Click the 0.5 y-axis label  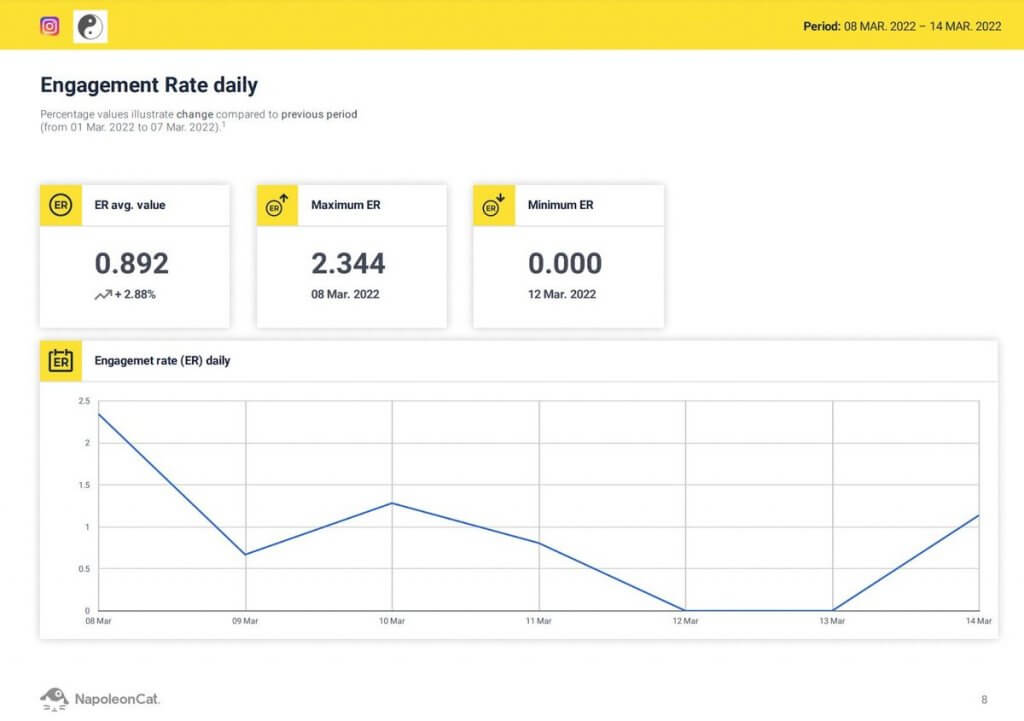tap(84, 569)
